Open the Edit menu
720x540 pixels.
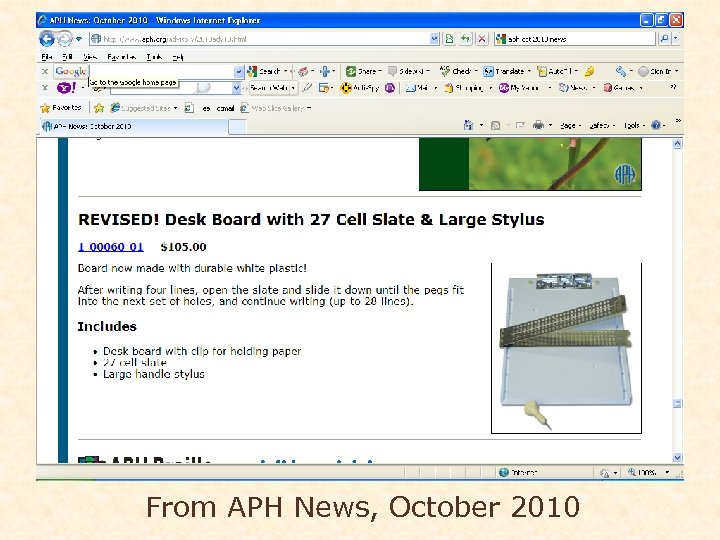tap(68, 57)
